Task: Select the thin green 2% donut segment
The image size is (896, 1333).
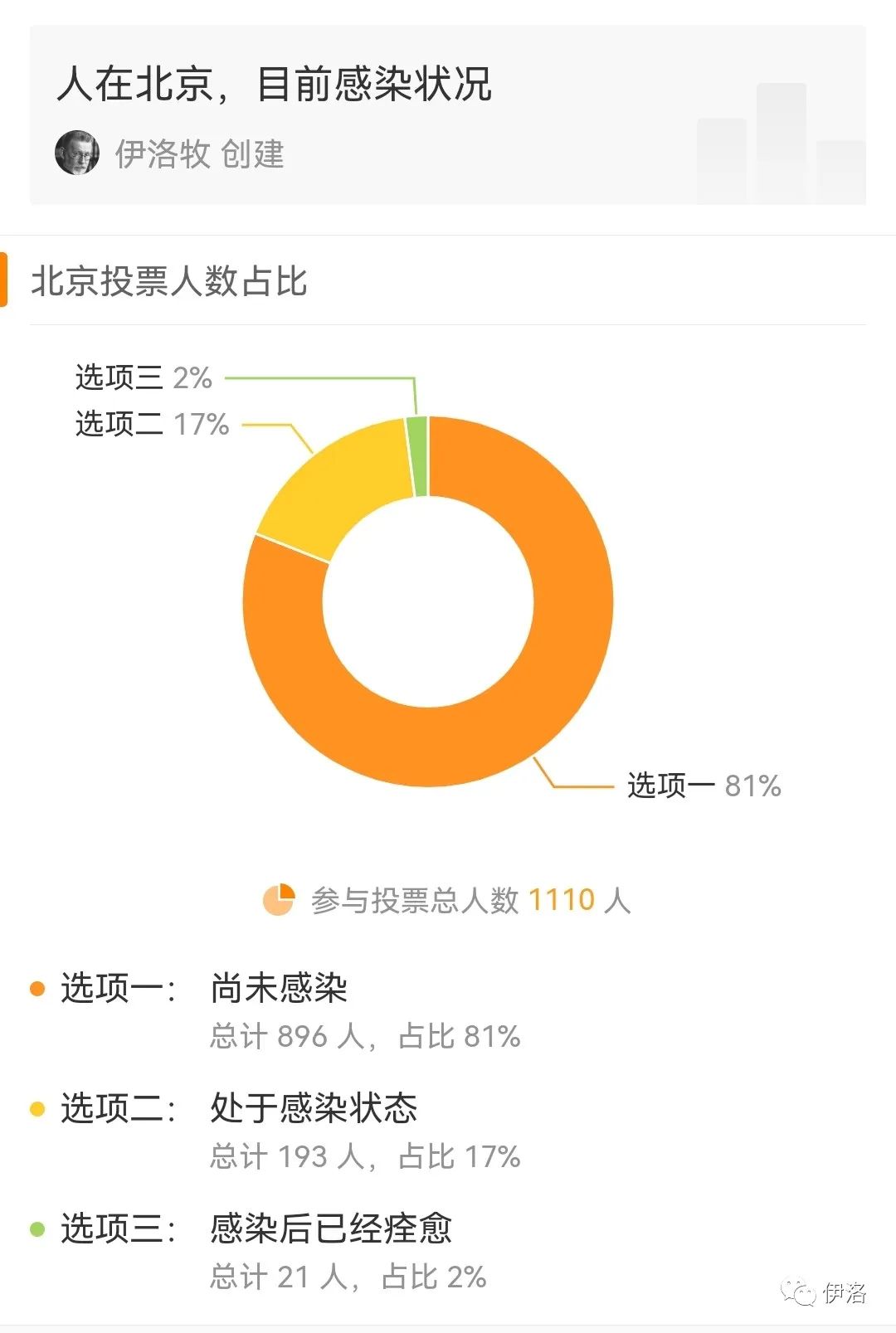Action: coord(417,456)
